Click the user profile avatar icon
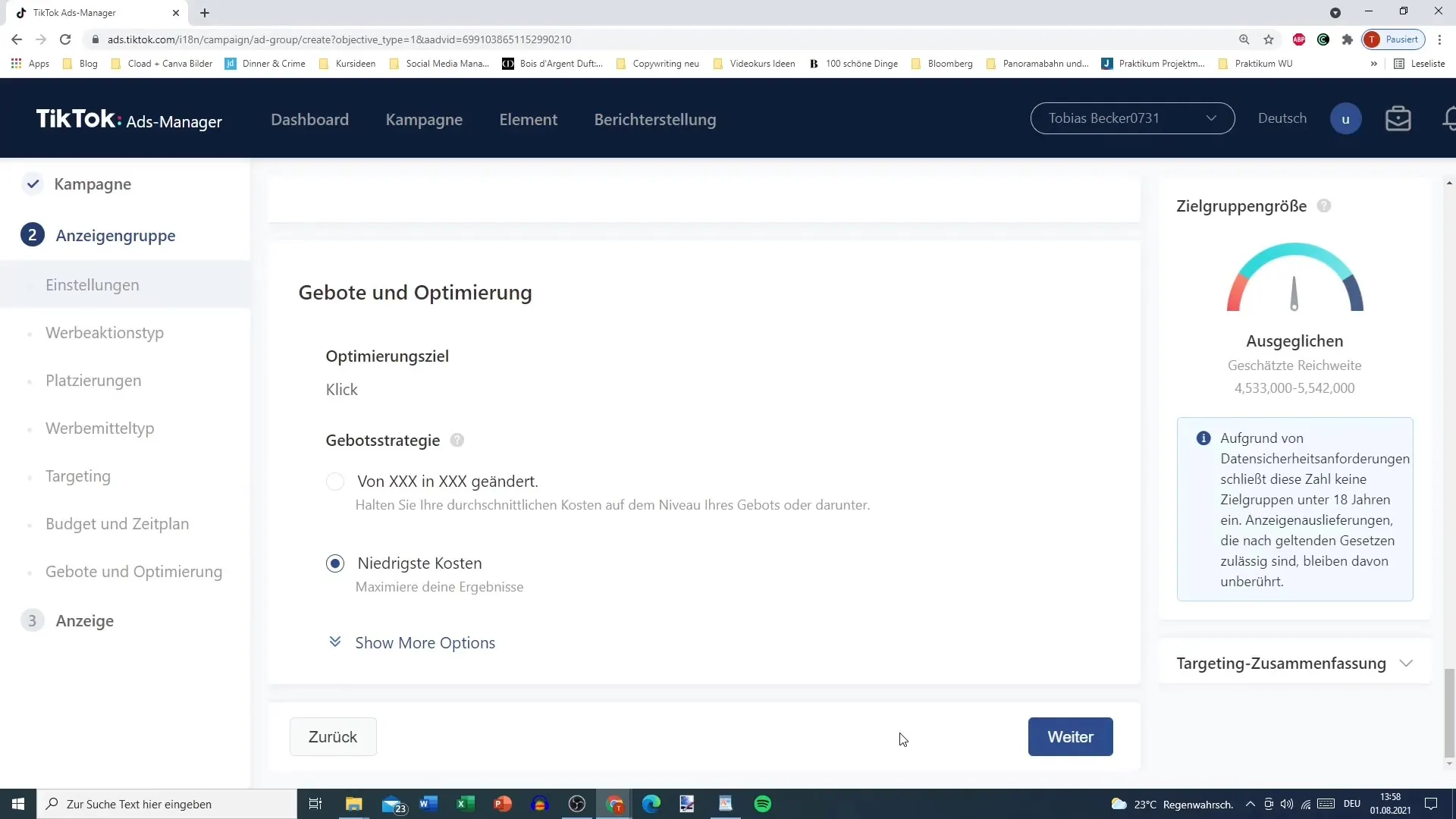1456x819 pixels. coord(1347,118)
